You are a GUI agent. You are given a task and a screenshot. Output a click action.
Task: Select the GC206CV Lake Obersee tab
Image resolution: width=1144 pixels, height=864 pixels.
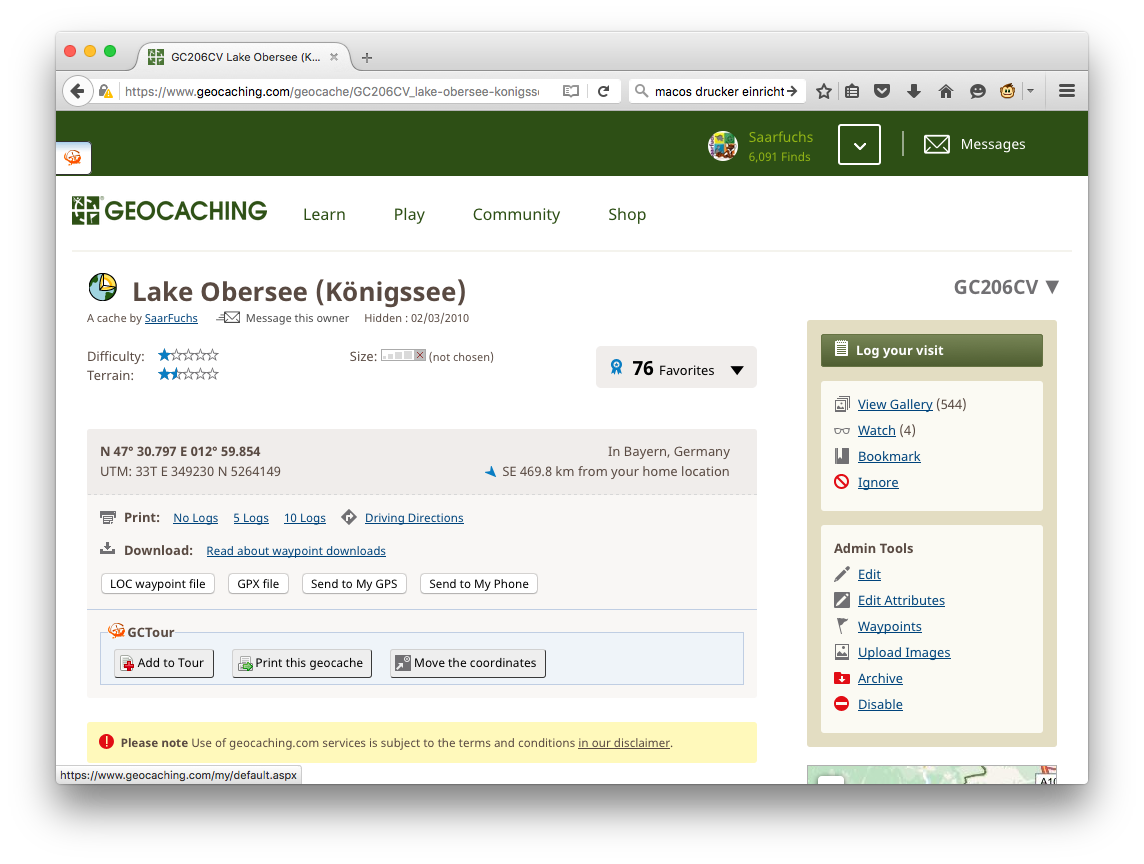244,57
